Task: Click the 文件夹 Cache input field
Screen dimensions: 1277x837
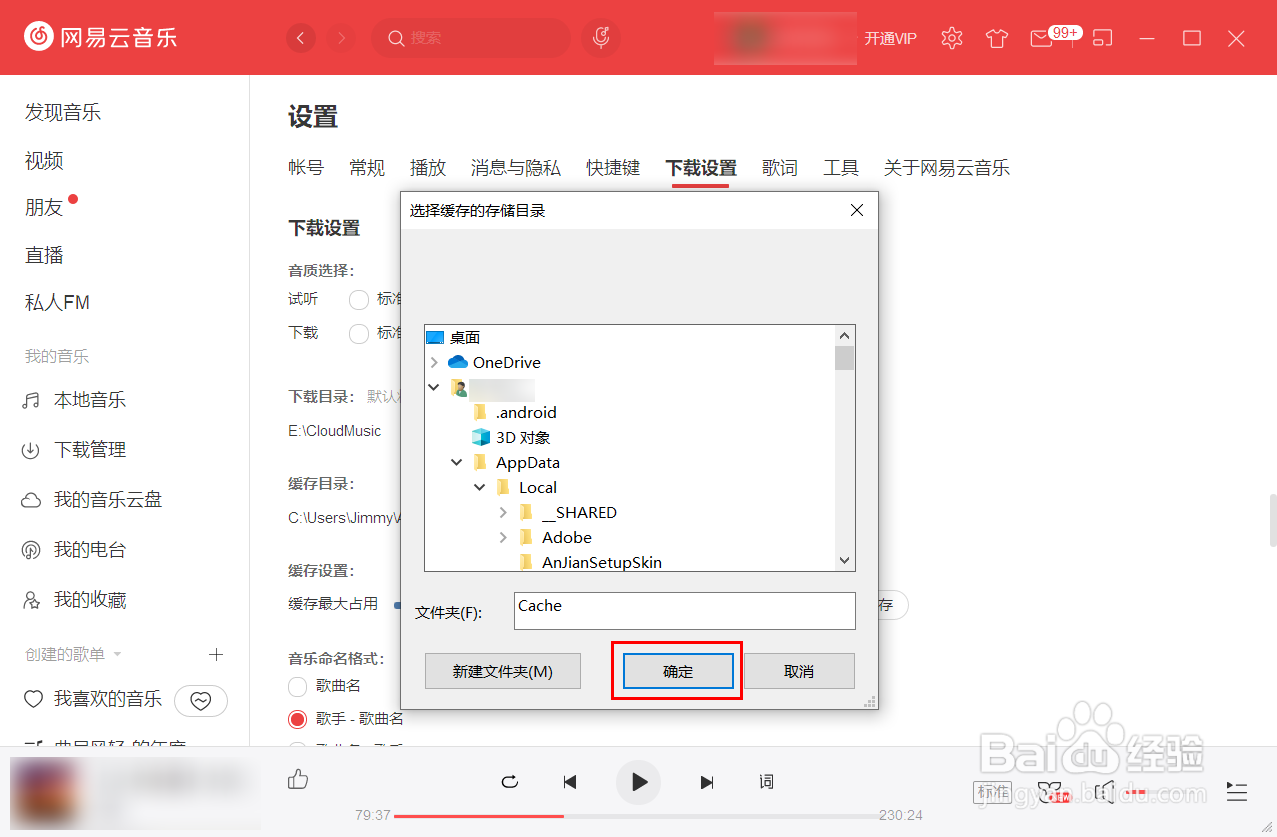Action: [685, 611]
